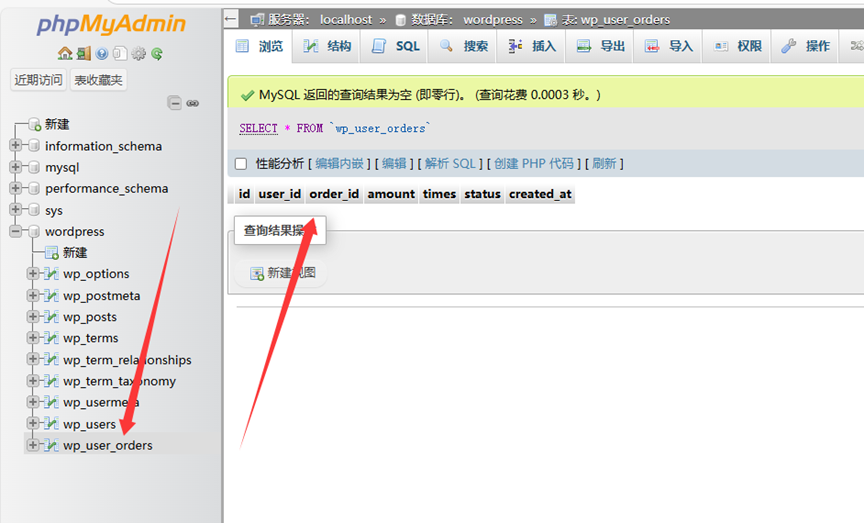
Task: Click the server icon in breadcrumb
Action: (x=257, y=20)
